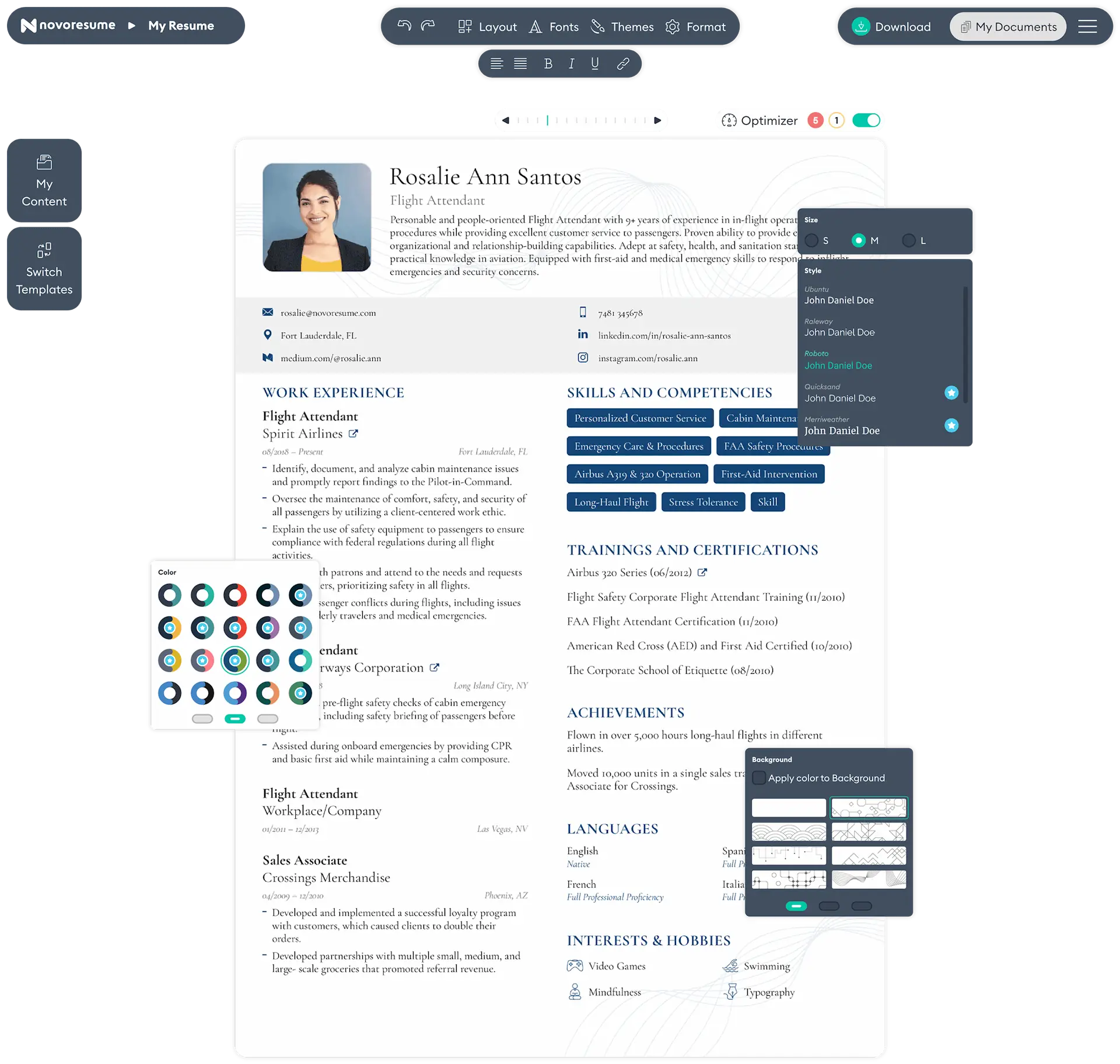Click the bold formatting icon
The width and height of the screenshot is (1120, 1064).
pos(549,64)
